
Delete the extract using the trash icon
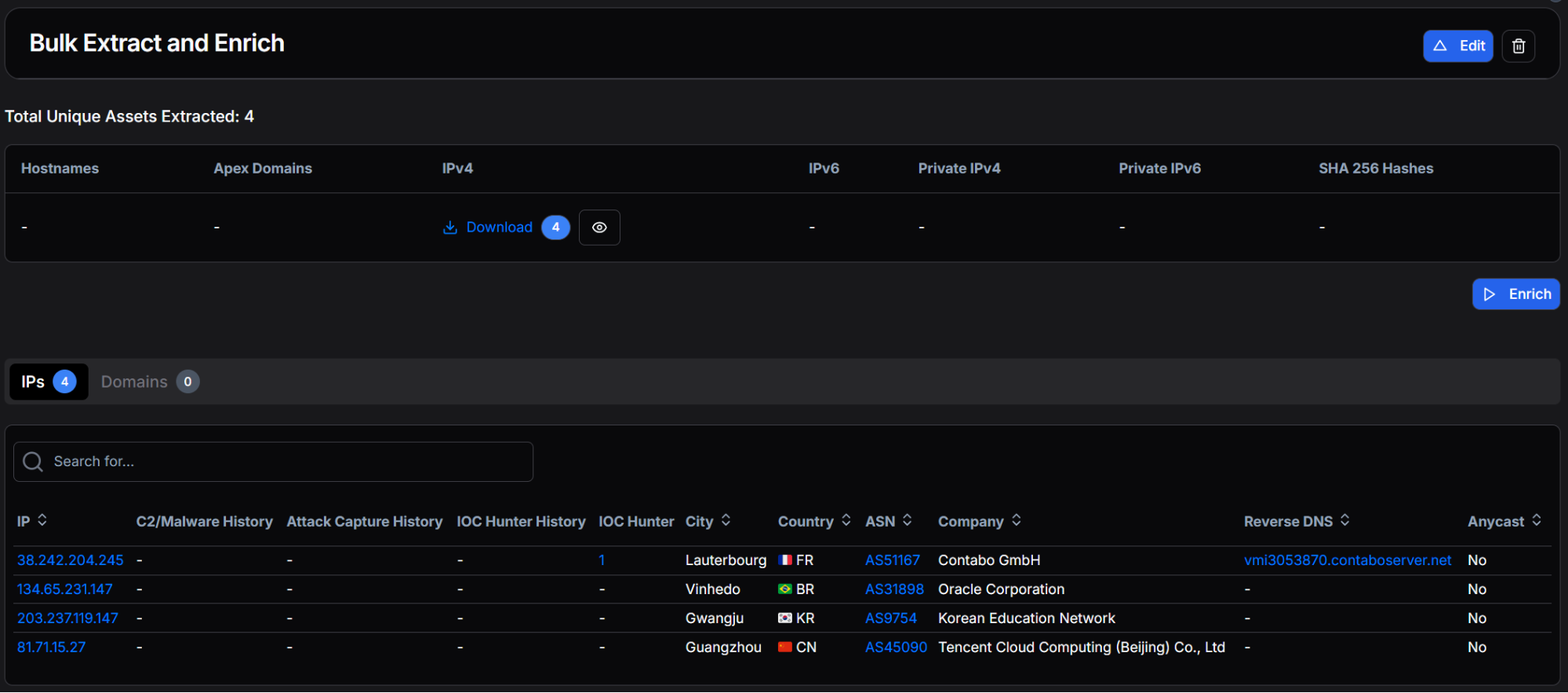(1518, 46)
